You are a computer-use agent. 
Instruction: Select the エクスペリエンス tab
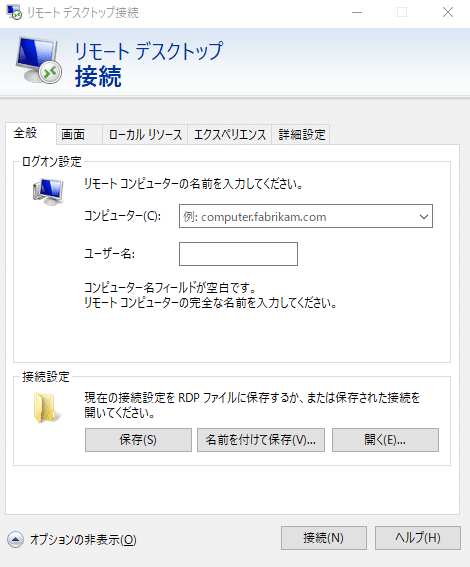(x=230, y=135)
